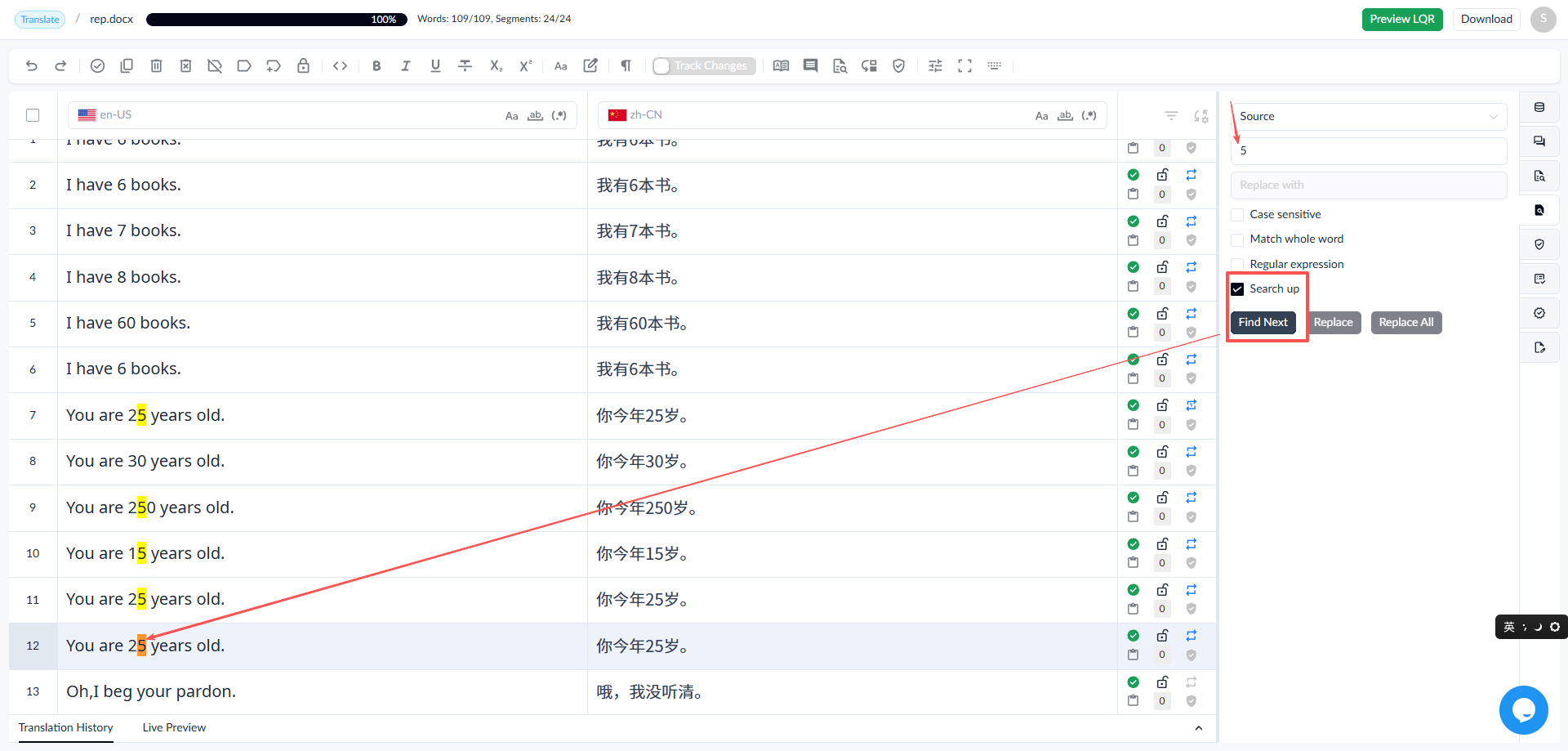Image resolution: width=1568 pixels, height=751 pixels.
Task: Open the Translation History tab
Action: (66, 728)
